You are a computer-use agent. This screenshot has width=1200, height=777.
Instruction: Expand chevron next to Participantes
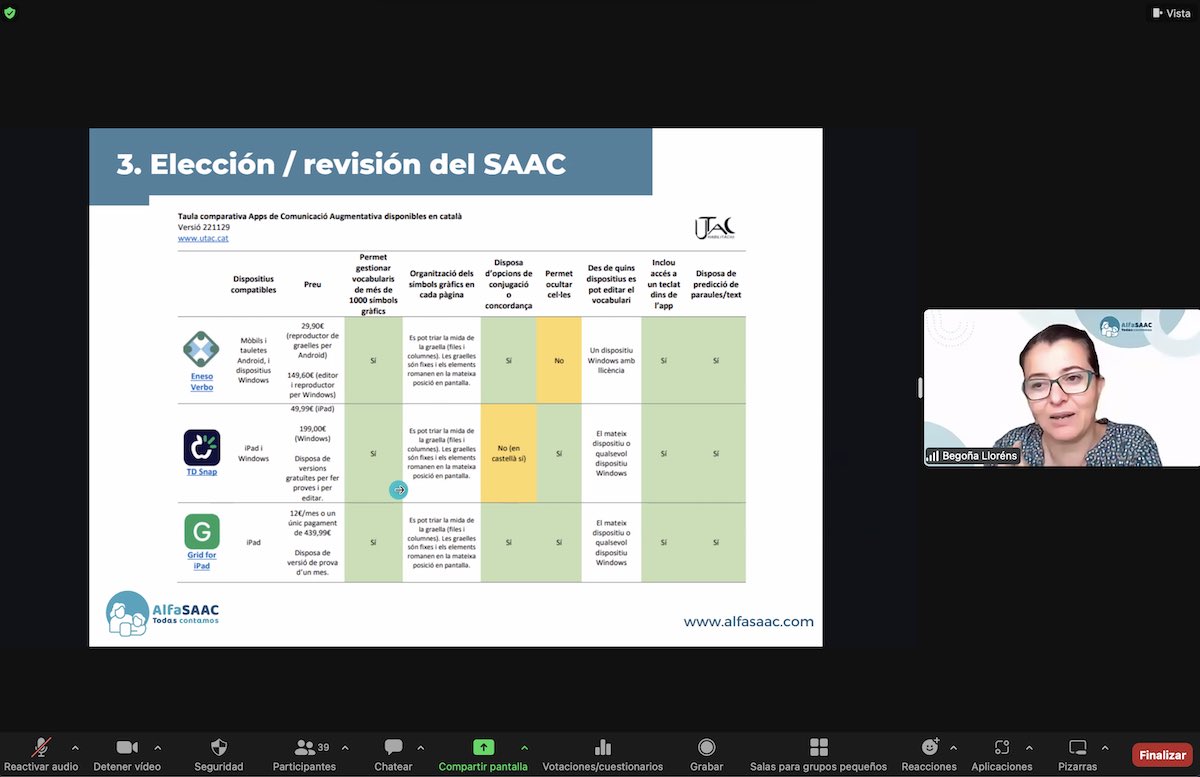point(346,748)
